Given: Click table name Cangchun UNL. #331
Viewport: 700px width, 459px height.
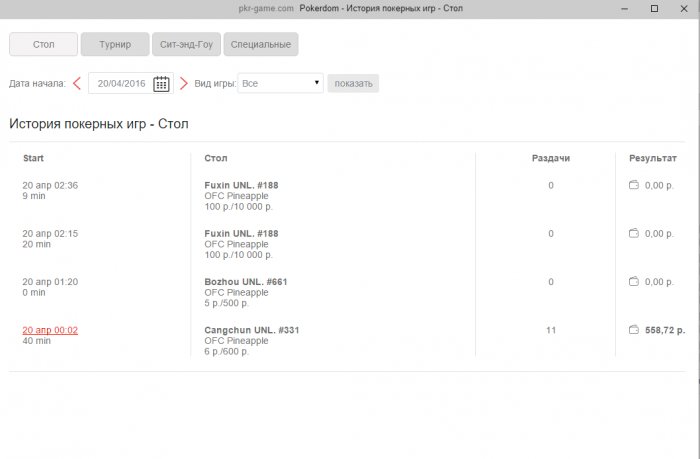Looking at the screenshot, I should [252, 330].
